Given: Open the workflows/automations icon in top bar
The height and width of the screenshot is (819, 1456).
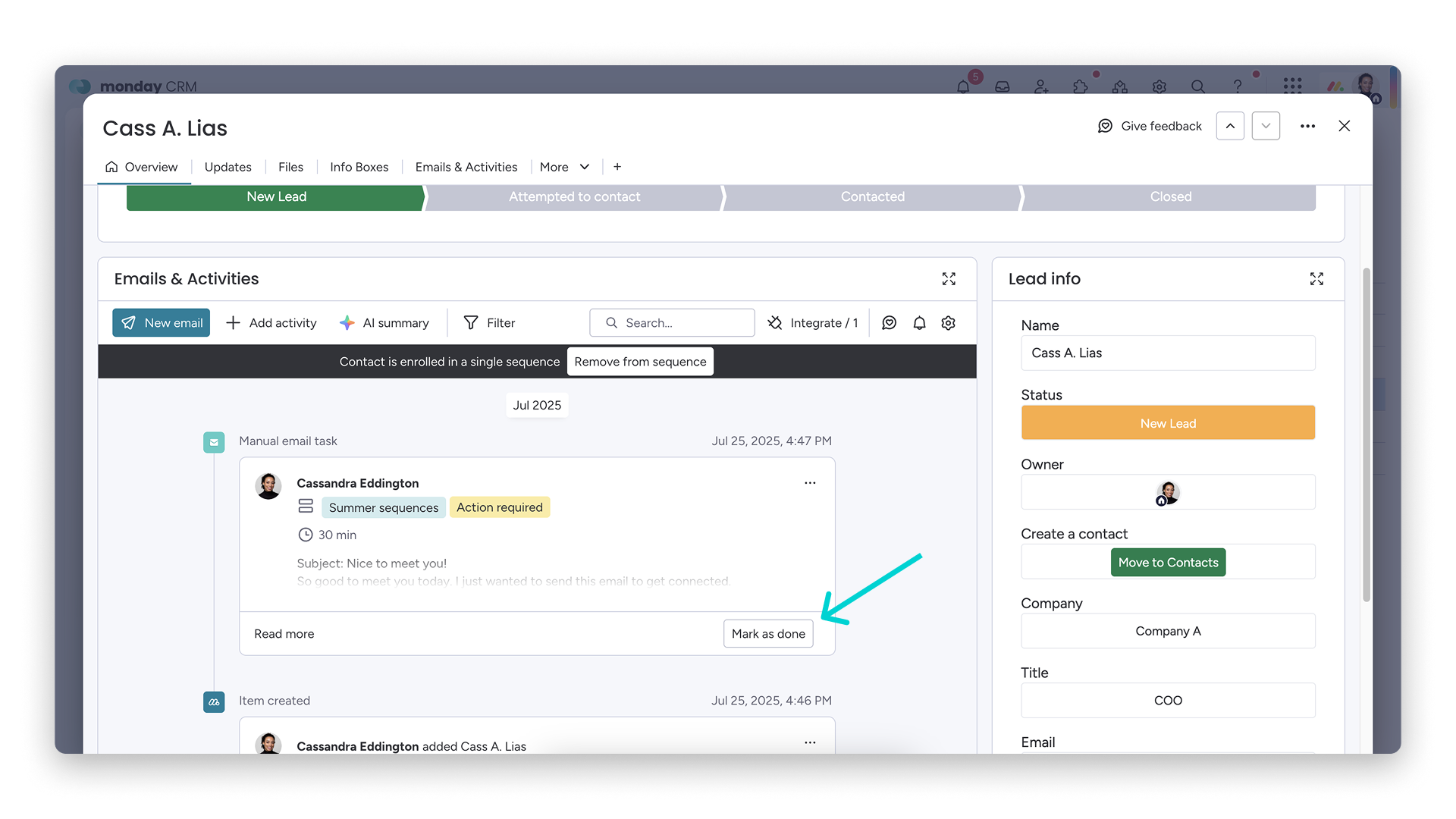Looking at the screenshot, I should pyautogui.click(x=1119, y=86).
